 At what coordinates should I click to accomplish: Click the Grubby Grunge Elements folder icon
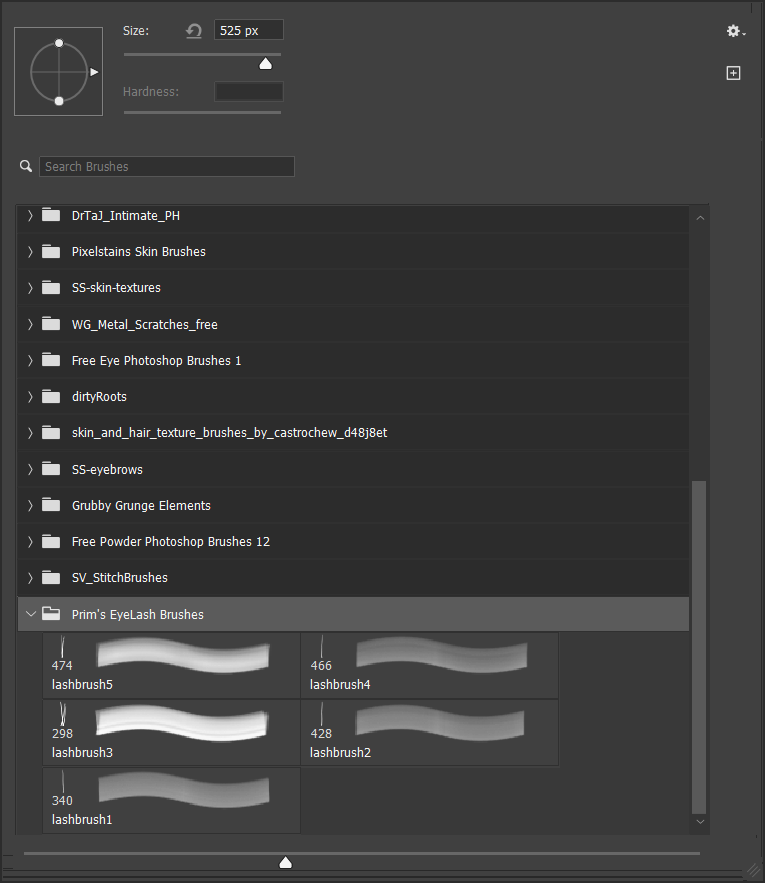click(51, 505)
